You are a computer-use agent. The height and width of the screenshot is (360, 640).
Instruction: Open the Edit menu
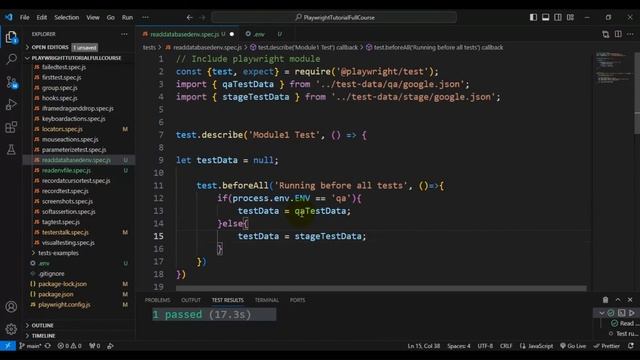point(42,18)
